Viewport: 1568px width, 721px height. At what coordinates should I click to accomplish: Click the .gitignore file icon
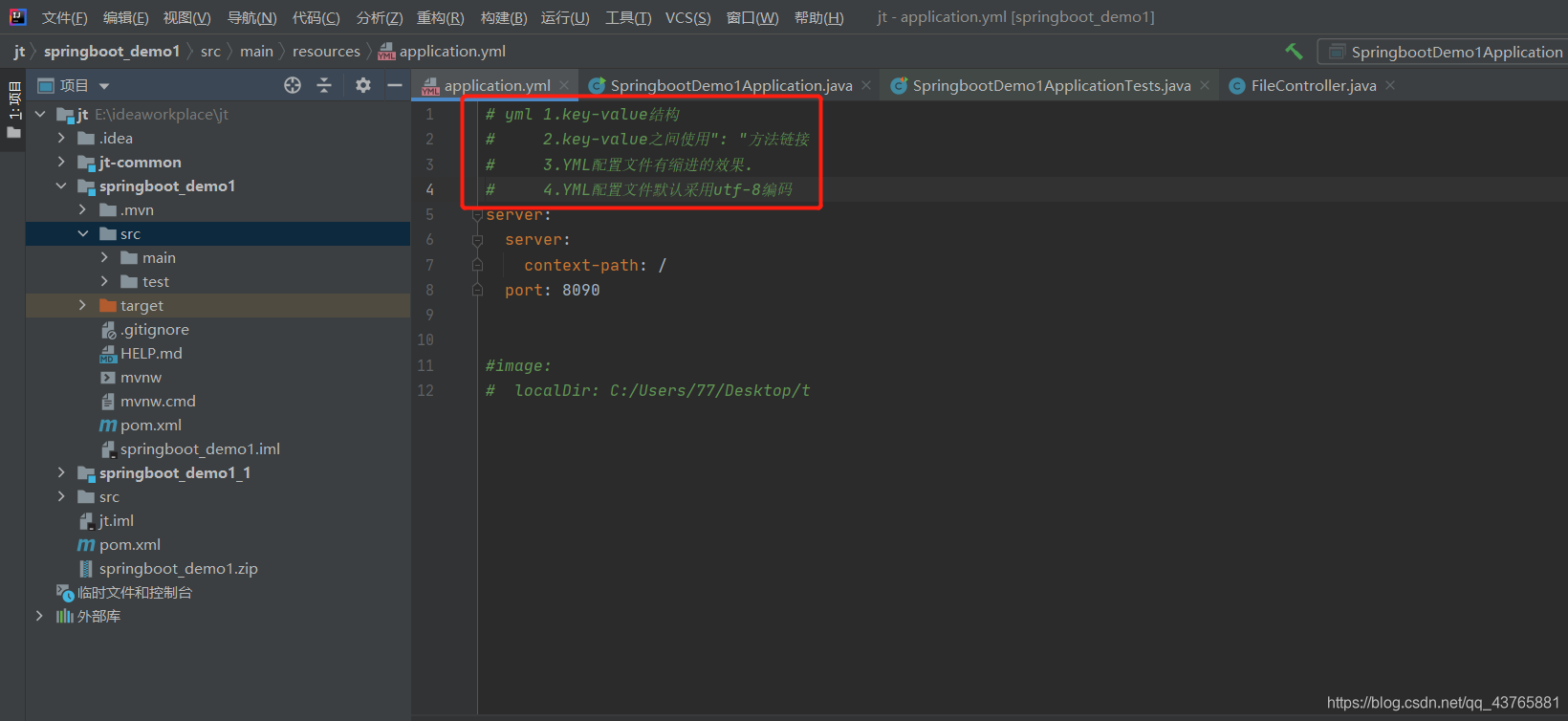point(108,330)
